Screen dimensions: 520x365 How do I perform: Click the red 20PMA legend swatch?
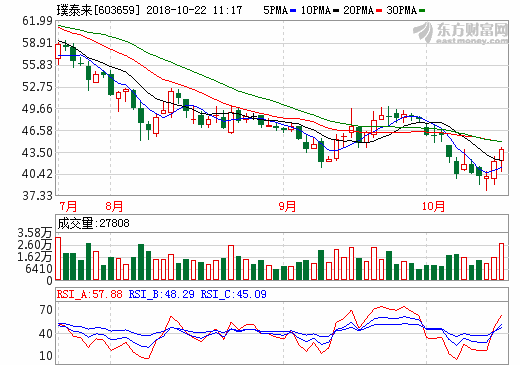click(x=379, y=11)
